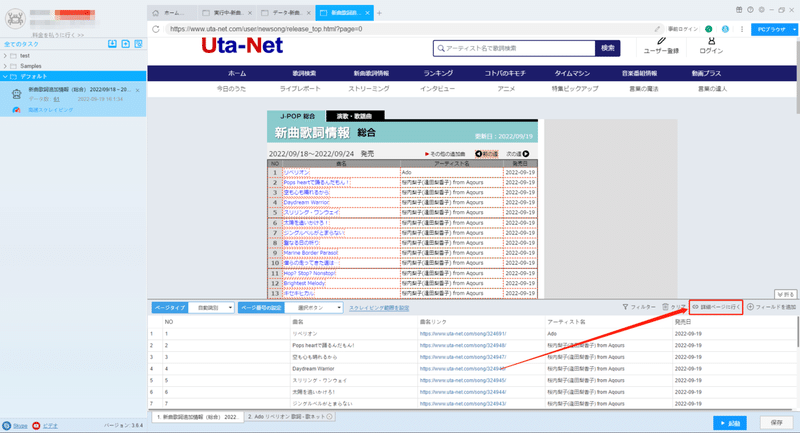Click the artist name search input field

click(514, 48)
